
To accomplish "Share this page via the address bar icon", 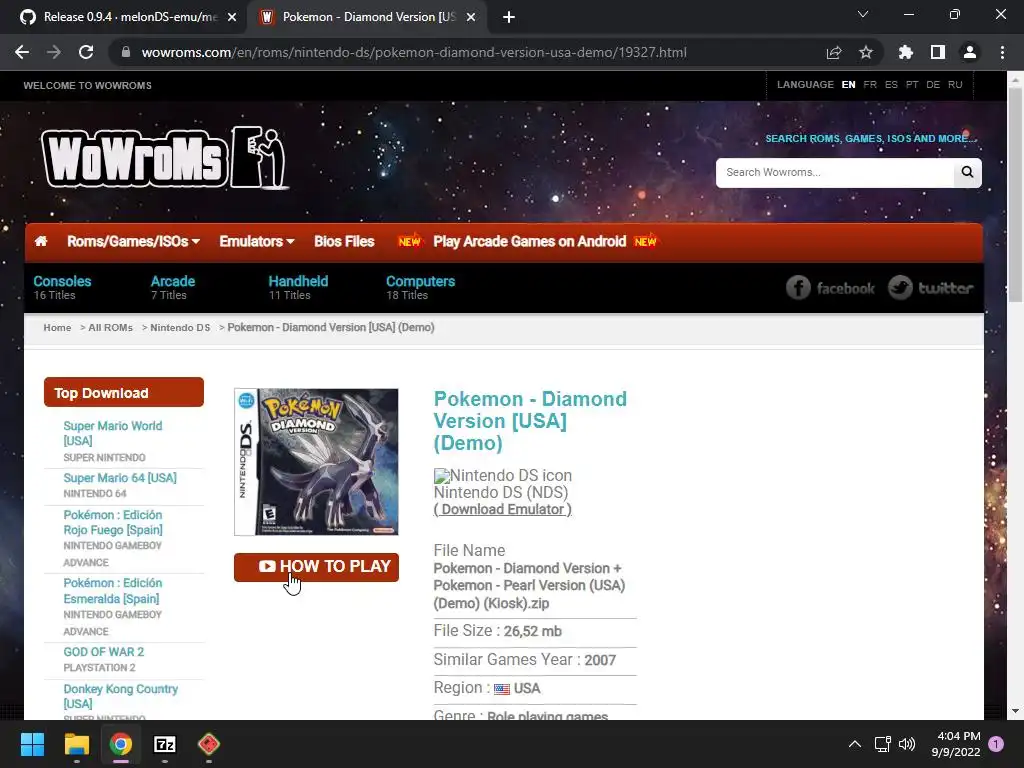I will [834, 52].
